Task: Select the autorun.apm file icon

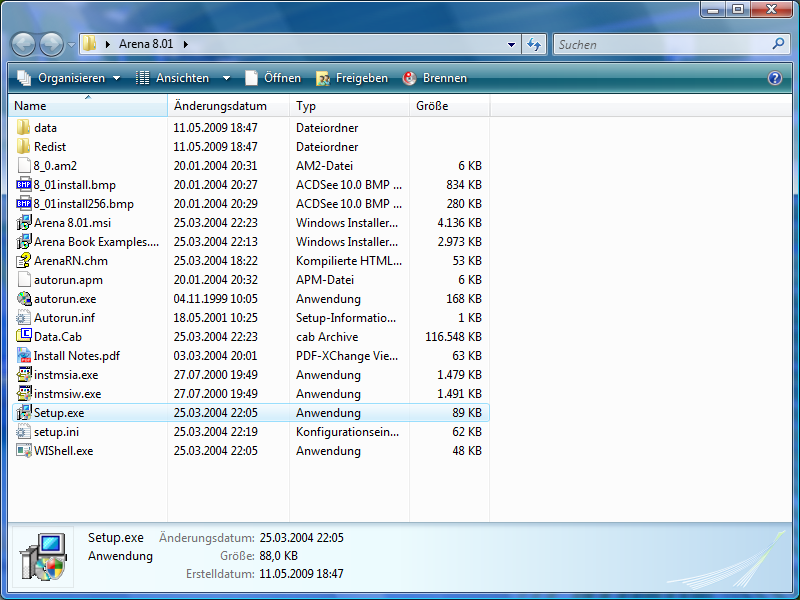Action: [24, 280]
